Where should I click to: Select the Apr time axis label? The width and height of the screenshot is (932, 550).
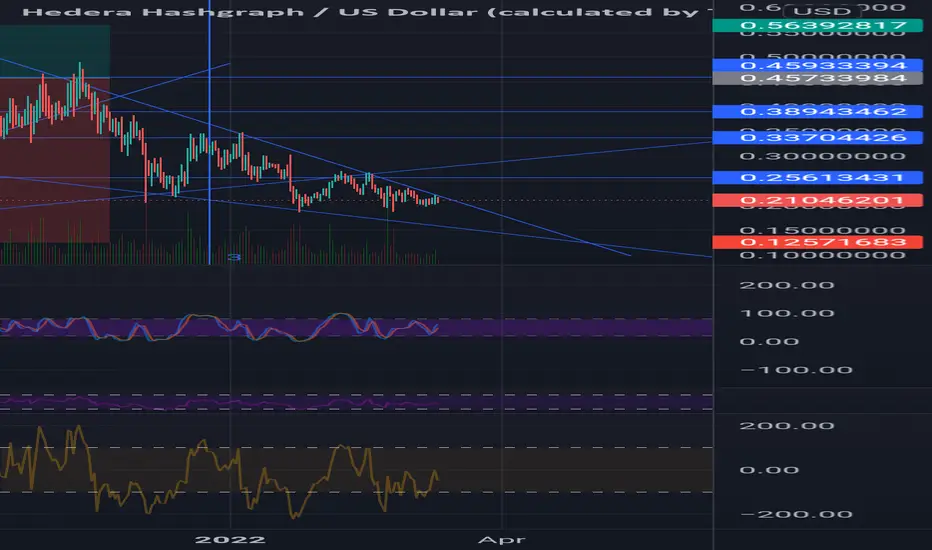tap(502, 539)
